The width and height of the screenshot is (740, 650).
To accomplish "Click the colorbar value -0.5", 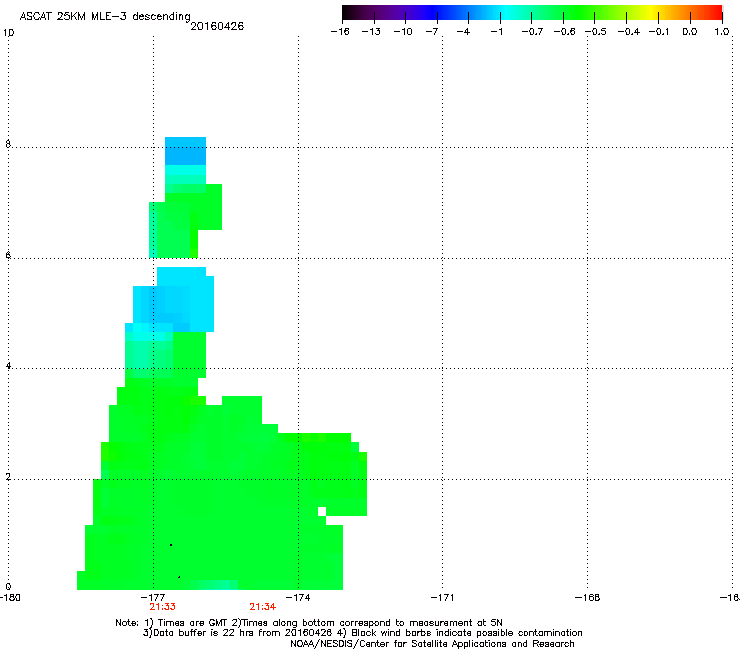I will [x=596, y=32].
